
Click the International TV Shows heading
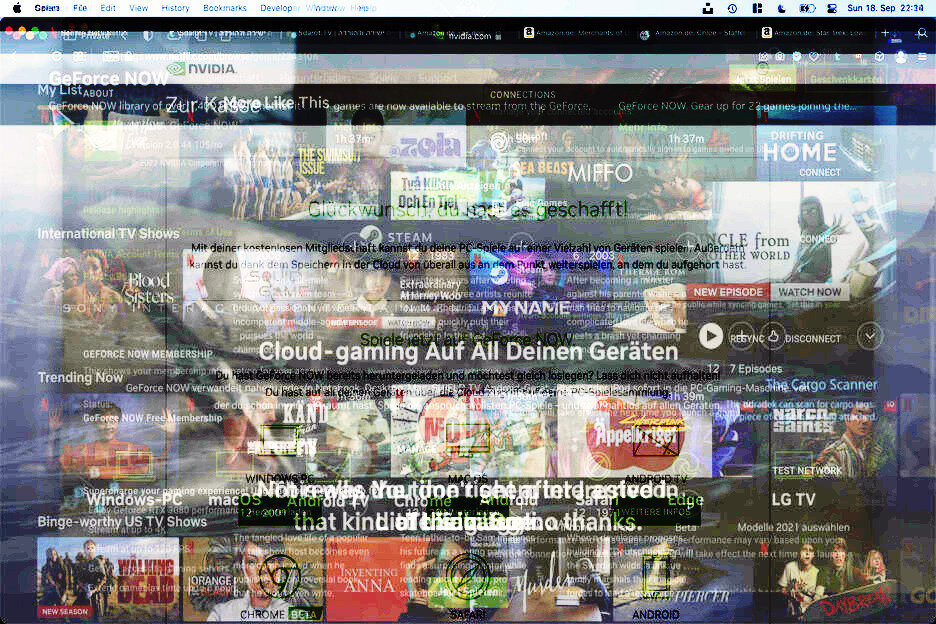pos(108,233)
